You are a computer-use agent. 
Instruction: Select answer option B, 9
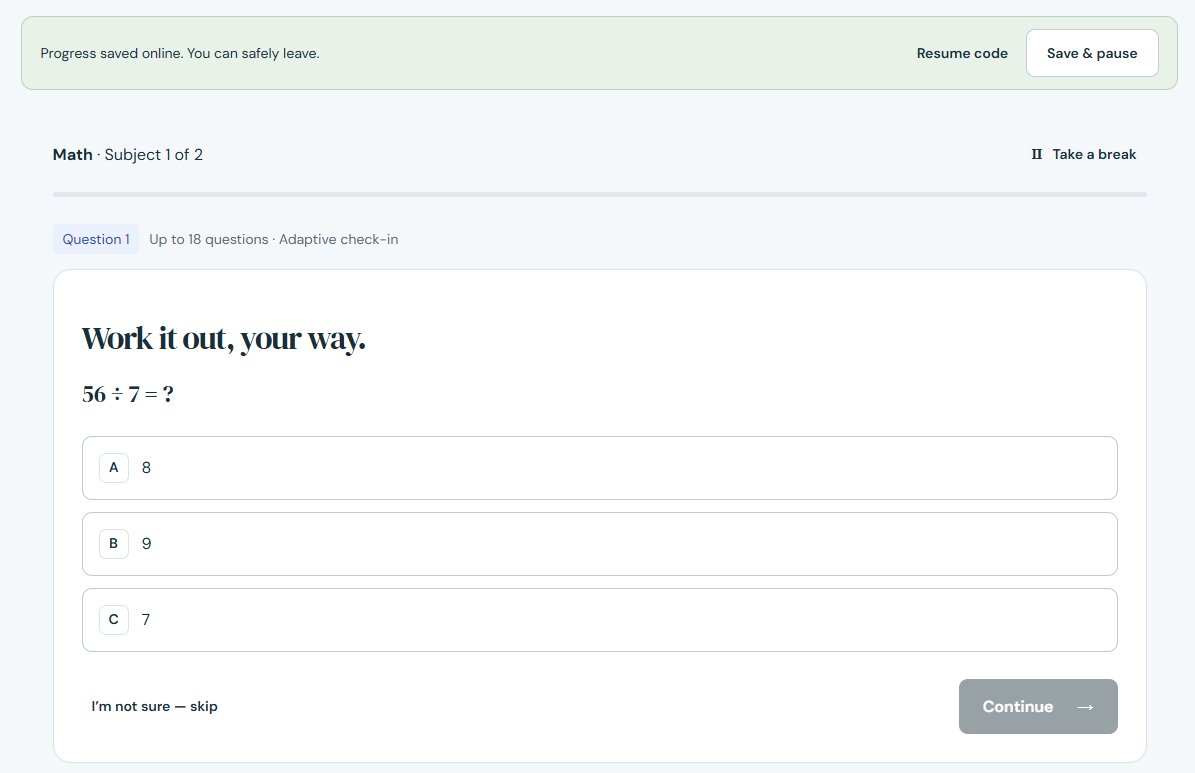click(600, 544)
